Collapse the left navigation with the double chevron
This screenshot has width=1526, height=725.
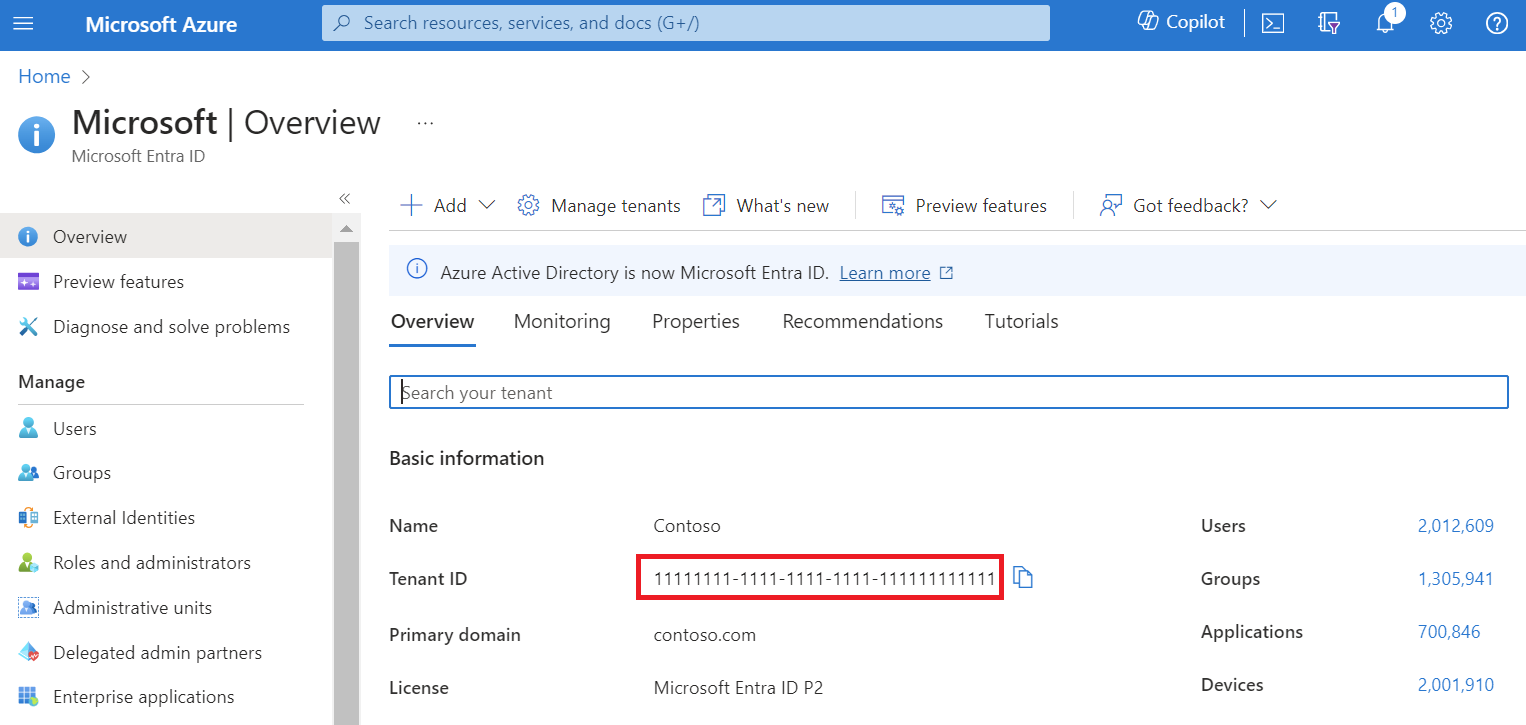(x=345, y=198)
